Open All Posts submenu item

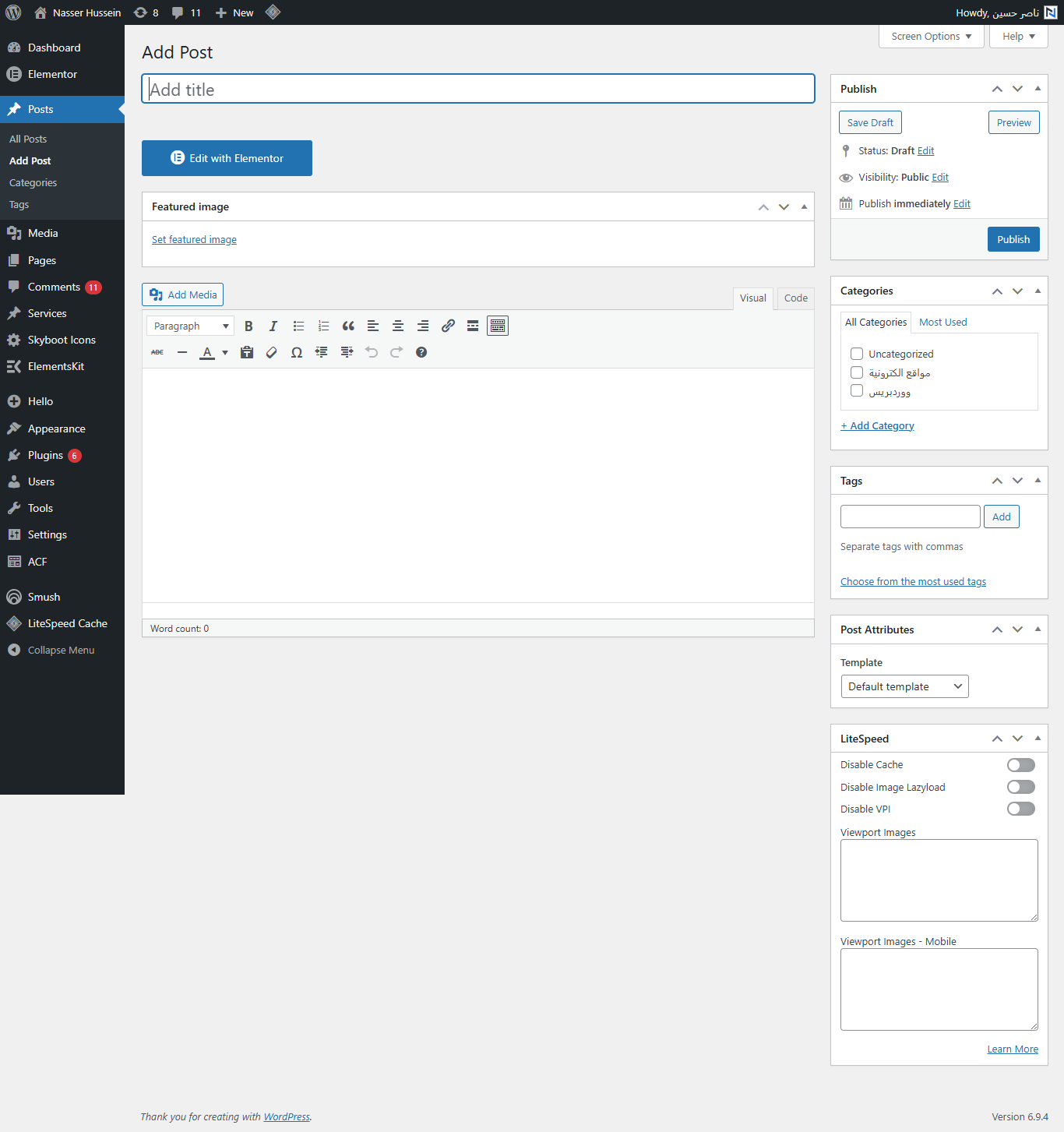28,139
